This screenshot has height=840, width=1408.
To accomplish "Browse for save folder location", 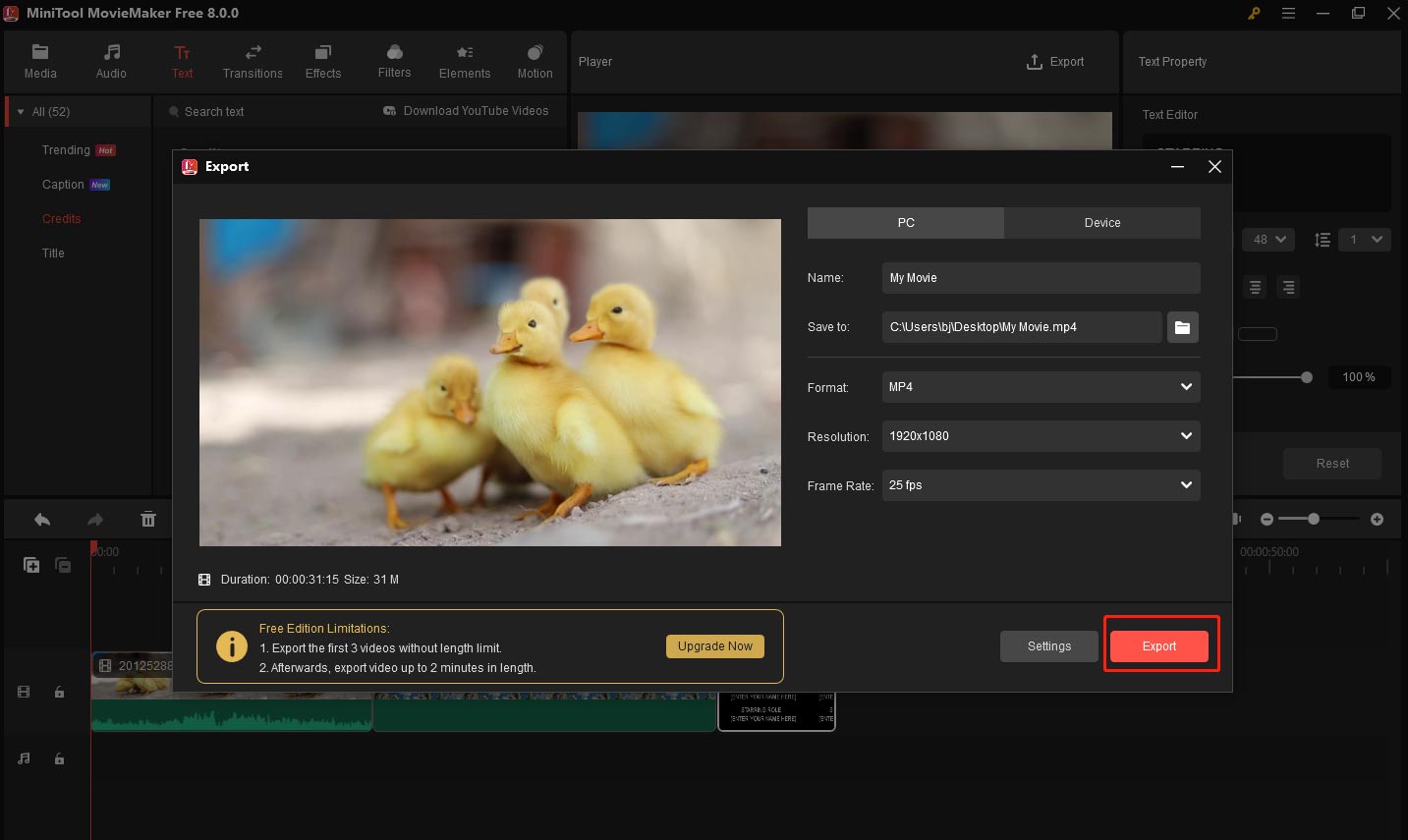I will tap(1182, 327).
